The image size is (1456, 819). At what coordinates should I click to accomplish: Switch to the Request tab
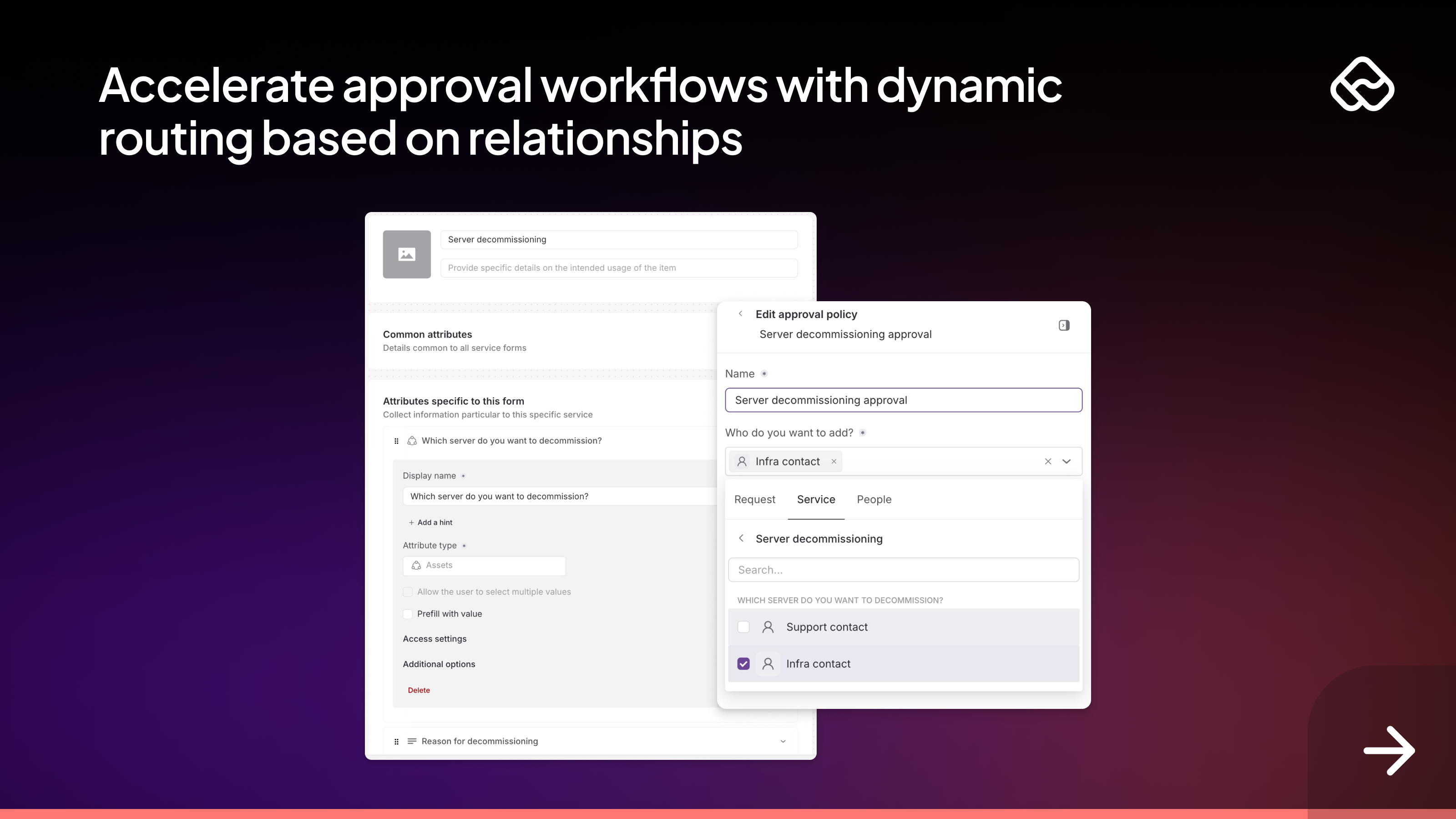(x=754, y=500)
